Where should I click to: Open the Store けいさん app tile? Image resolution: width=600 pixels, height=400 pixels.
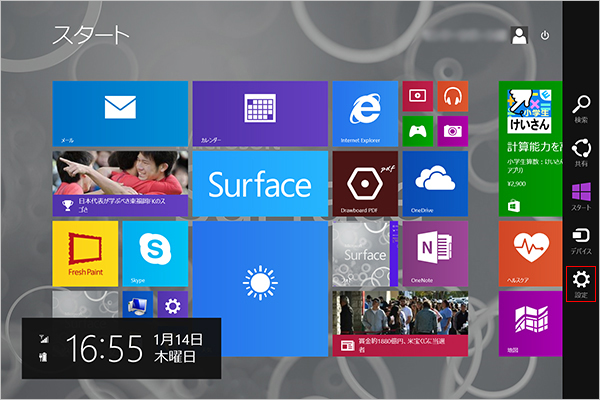(530, 149)
